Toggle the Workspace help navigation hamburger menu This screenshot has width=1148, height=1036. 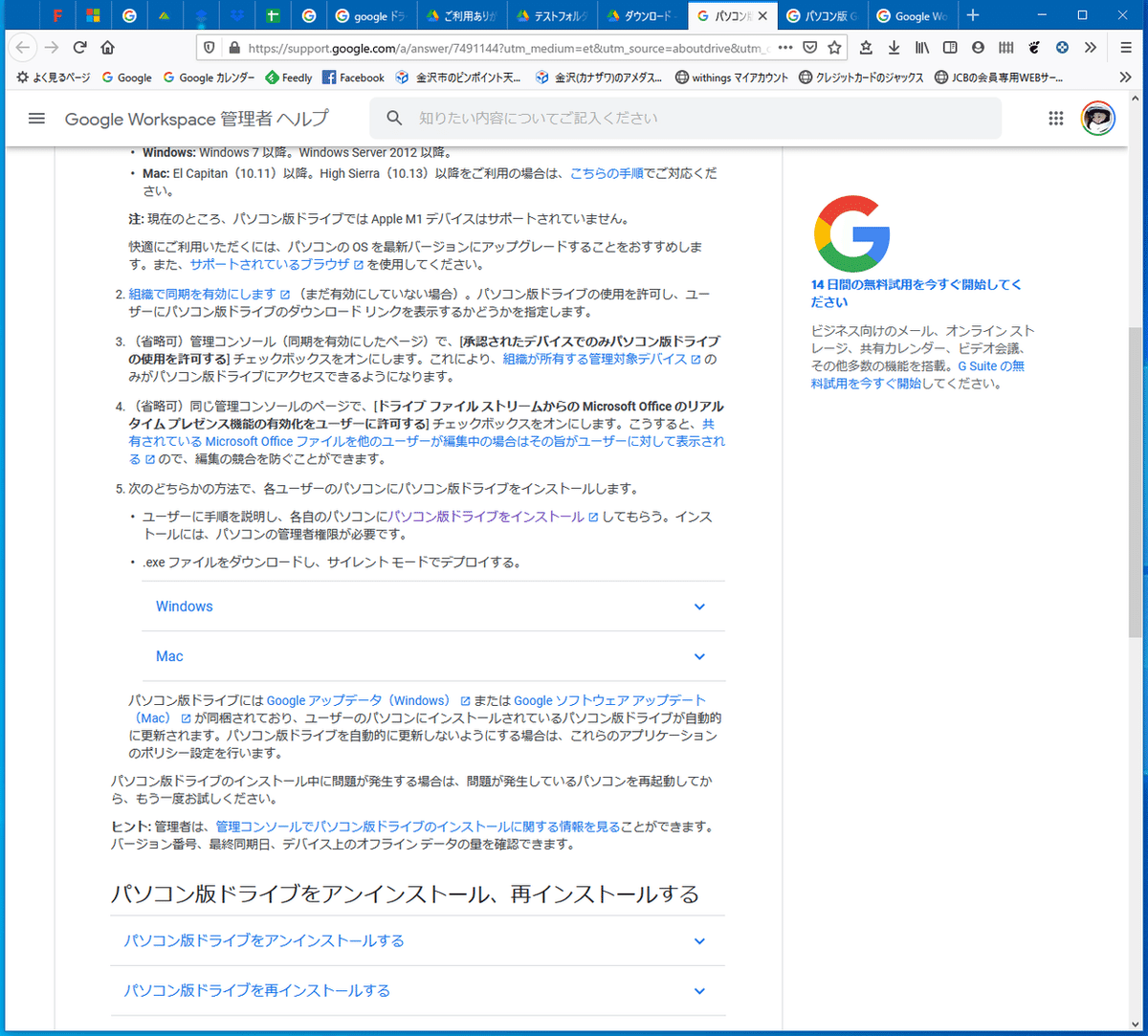click(x=36, y=119)
